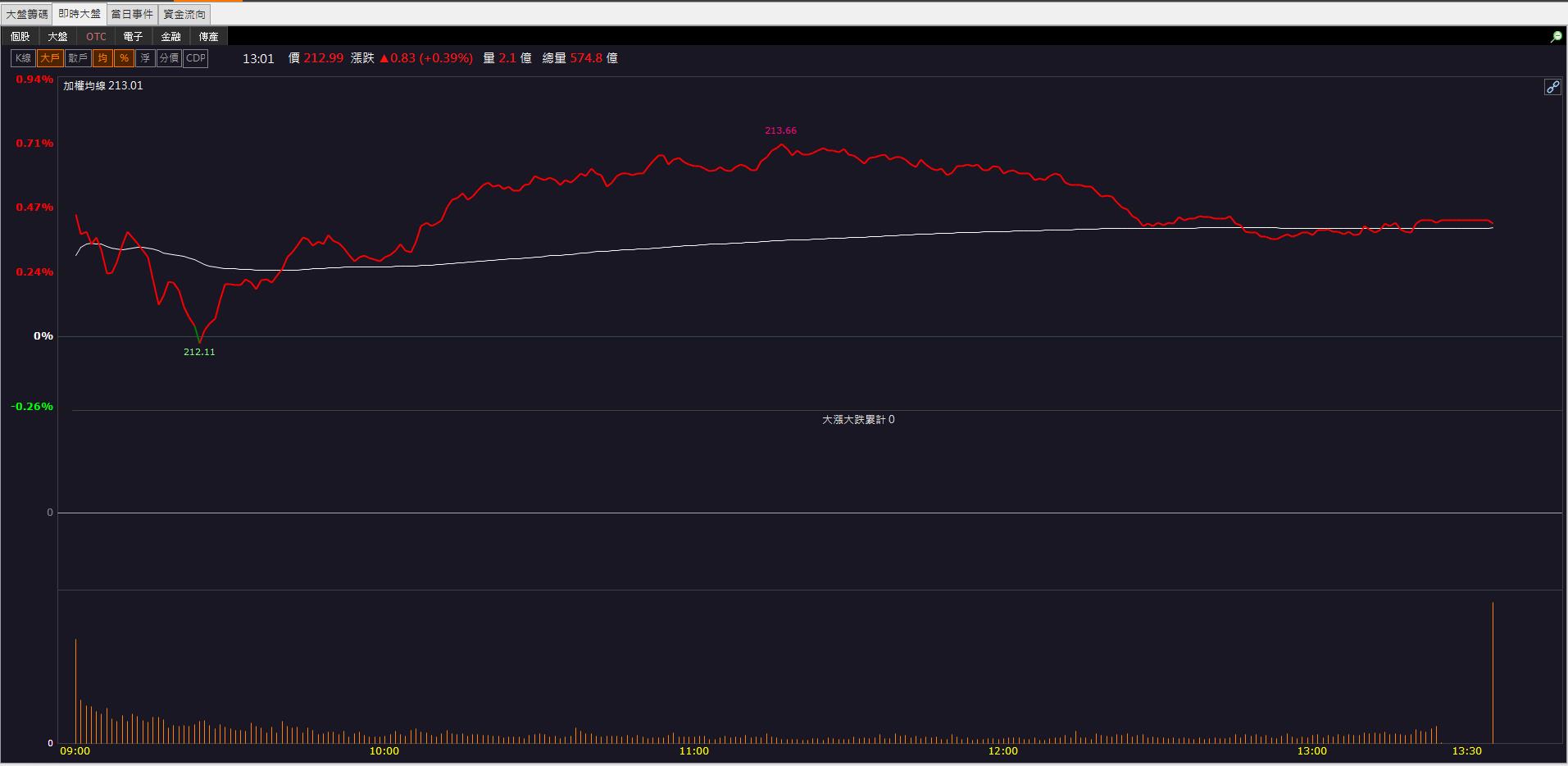Click the 大漲大跌累計 0 label
The width and height of the screenshot is (1568, 766).
[x=858, y=419]
